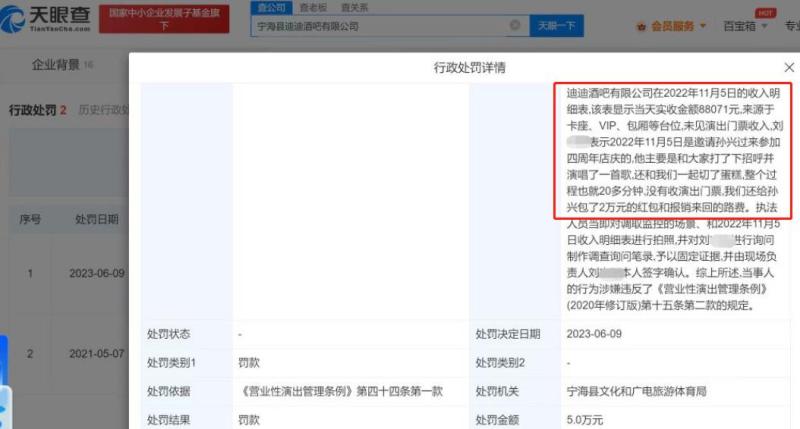Open the red 国家中小企业发展子基金旗下 banner
800x429 pixels.
click(x=164, y=19)
